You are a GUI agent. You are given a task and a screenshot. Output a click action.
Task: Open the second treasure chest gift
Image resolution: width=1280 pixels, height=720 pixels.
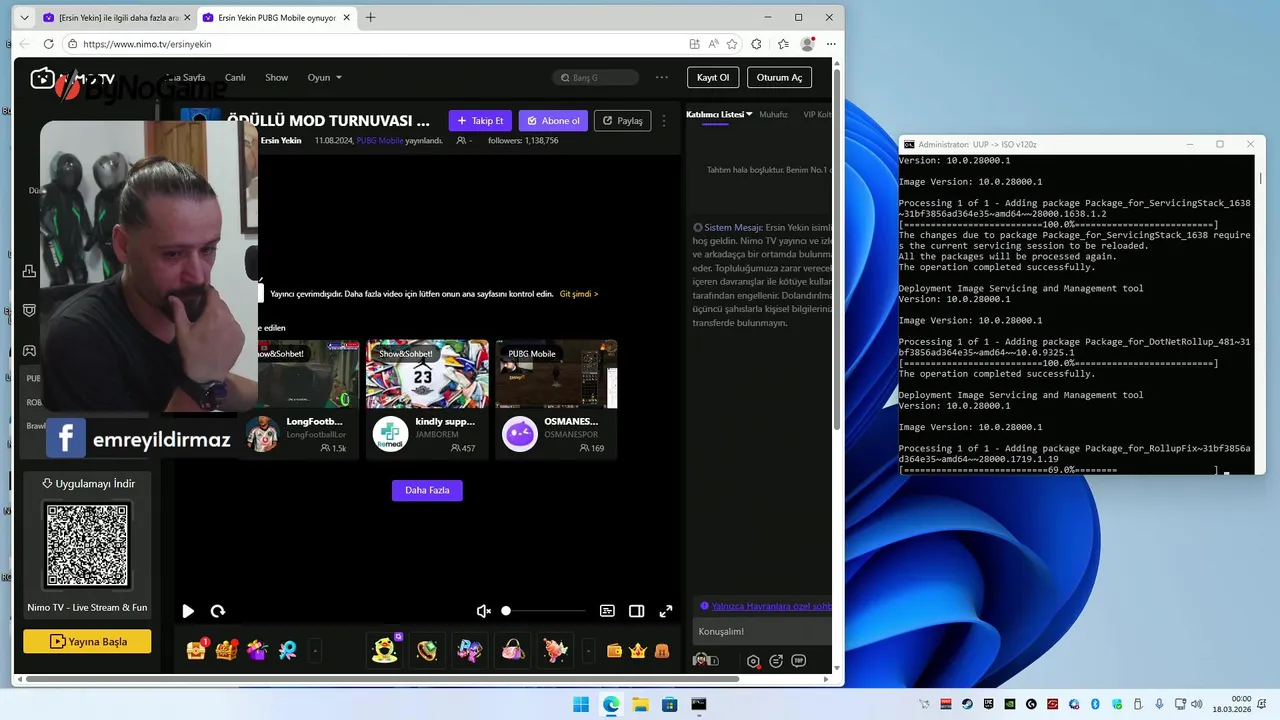[x=227, y=650]
